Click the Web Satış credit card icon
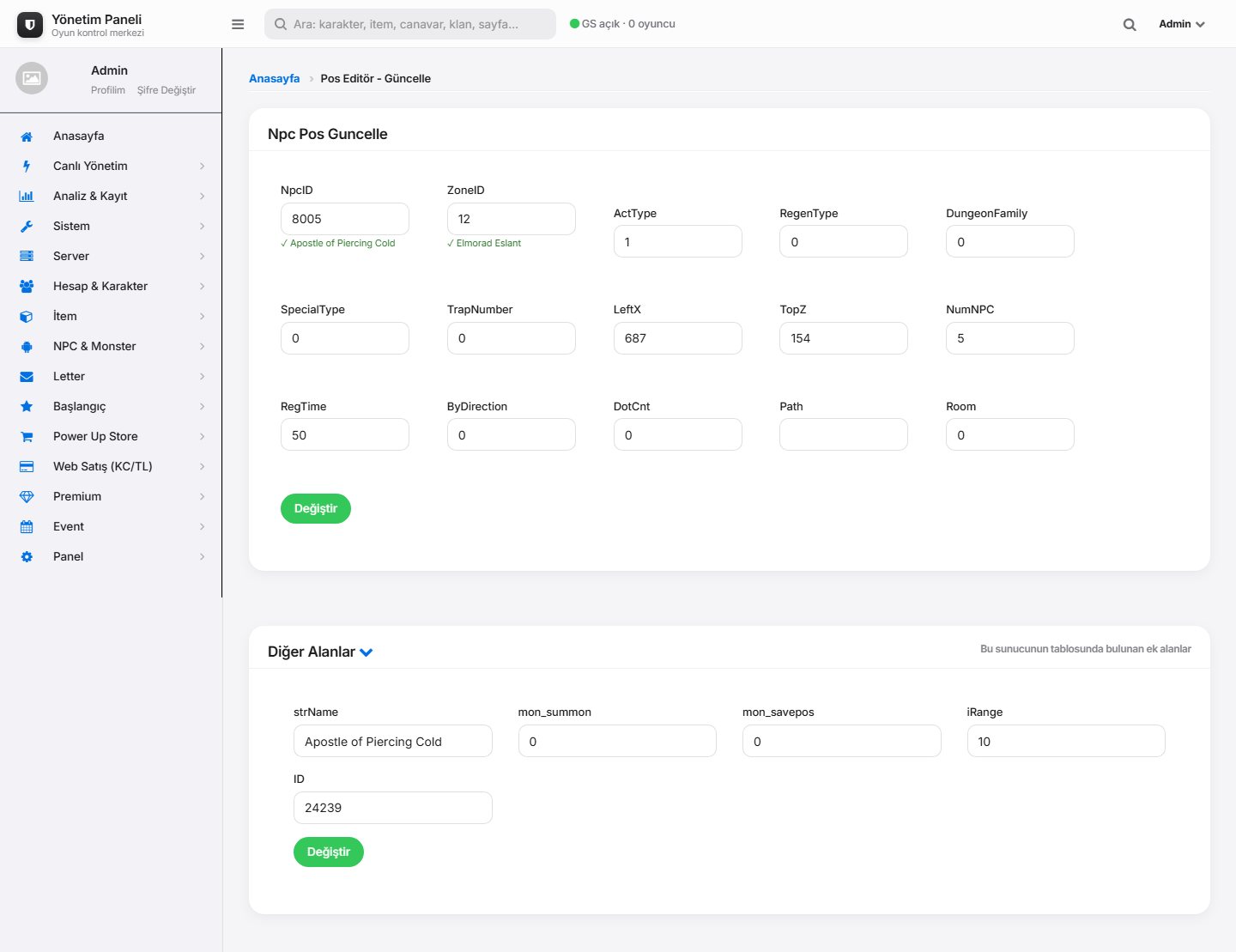 27,467
